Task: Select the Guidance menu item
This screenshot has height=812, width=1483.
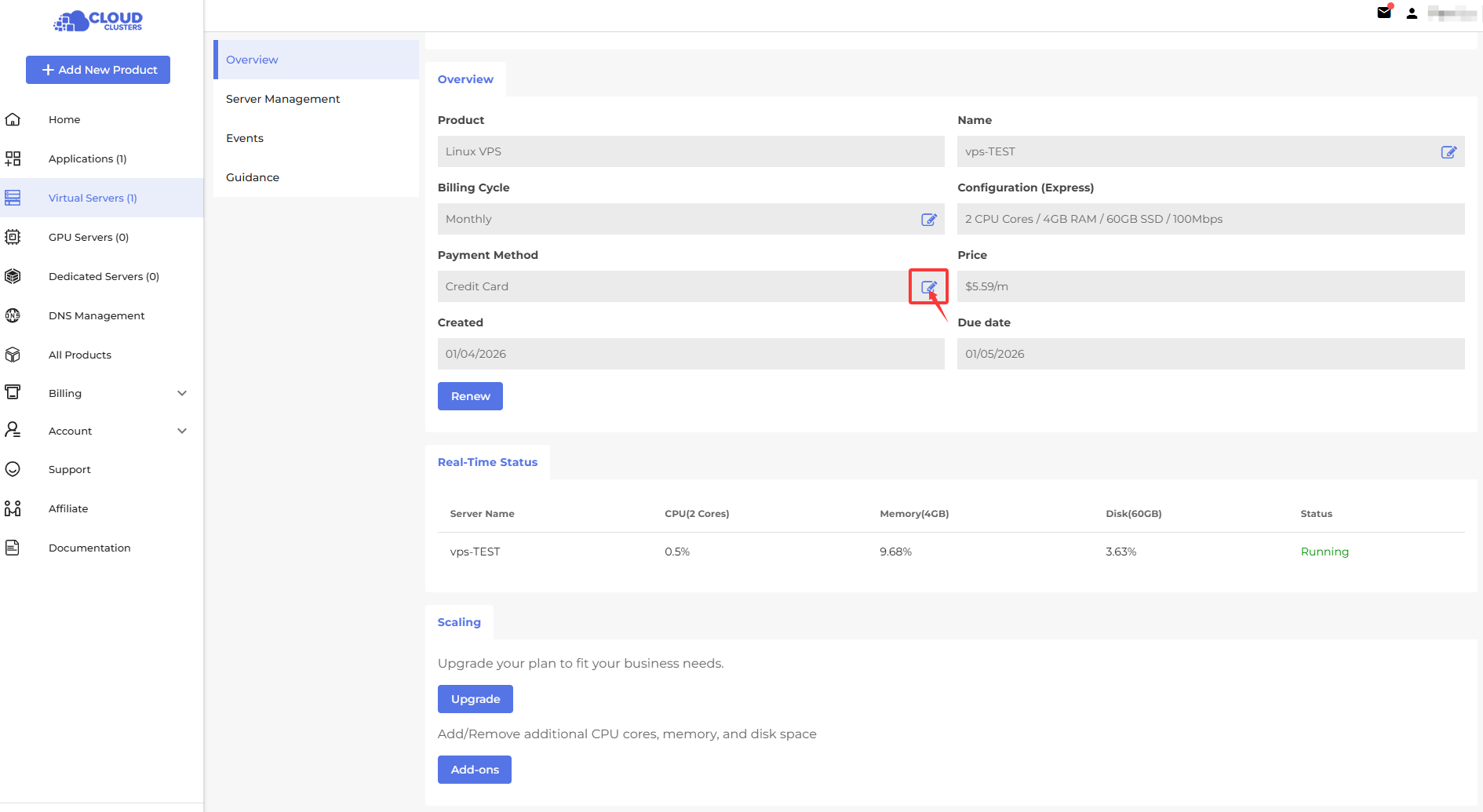Action: pos(253,177)
